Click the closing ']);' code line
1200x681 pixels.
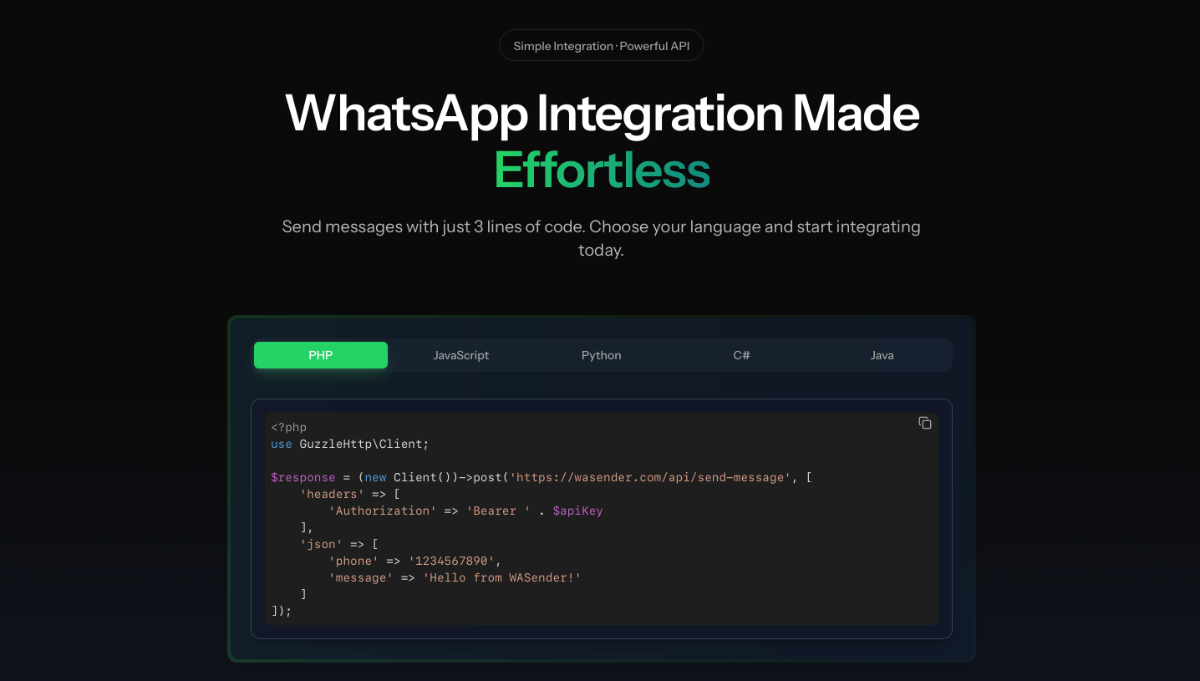(x=281, y=610)
